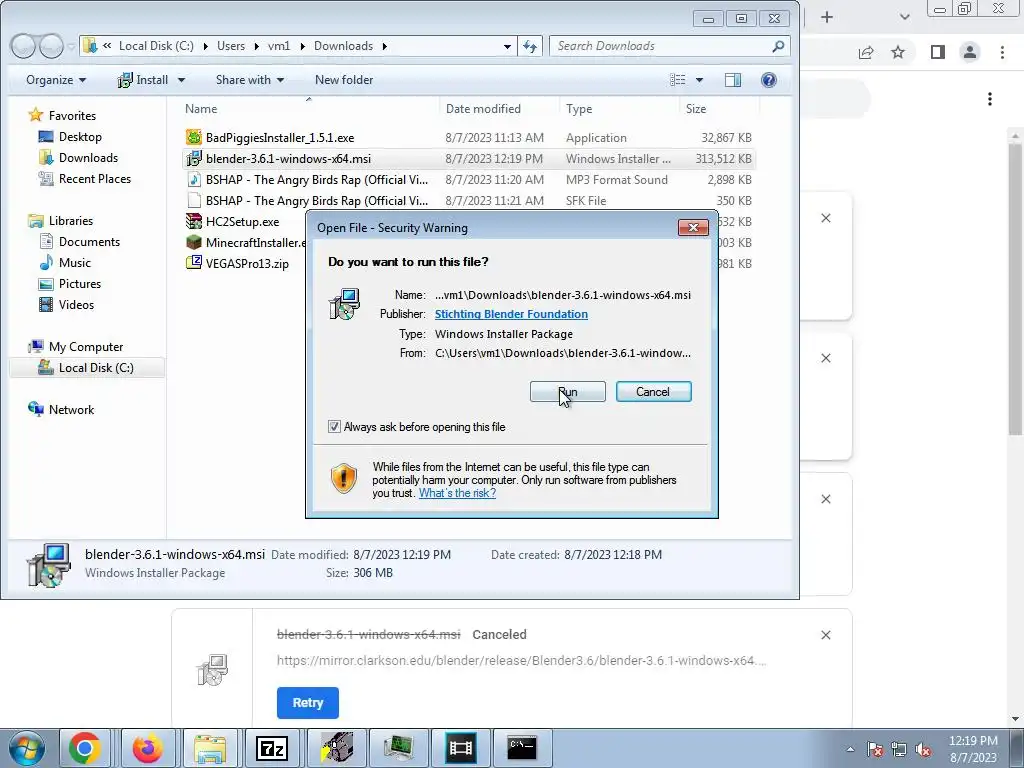Screen dimensions: 1024x768
Task: Show hidden system tray icons arrow
Action: (x=850, y=750)
